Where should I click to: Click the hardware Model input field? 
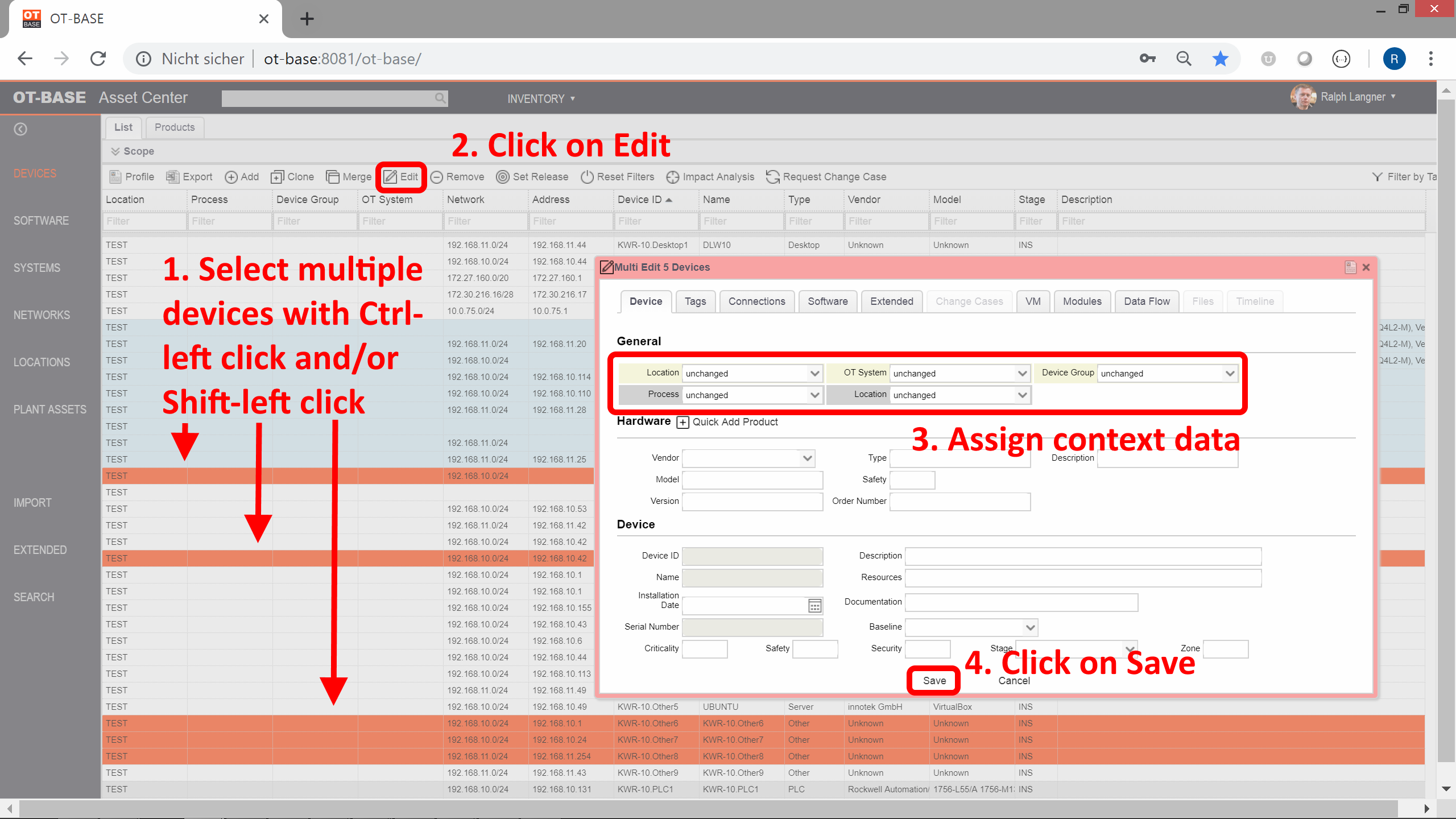click(752, 480)
